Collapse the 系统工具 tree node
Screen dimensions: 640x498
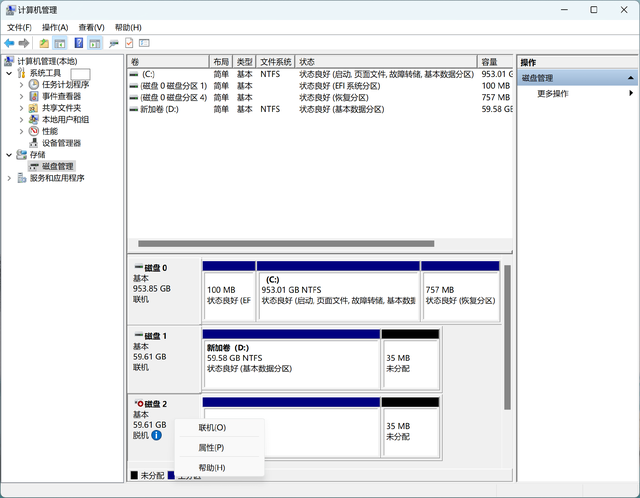coord(9,73)
